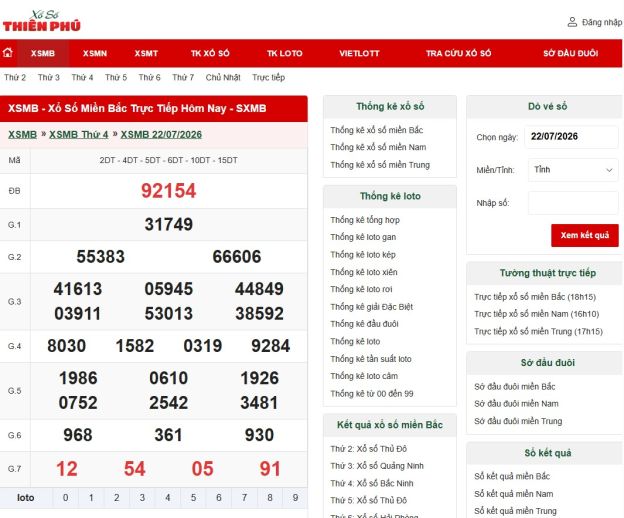
Task: Open the Thống kê loto gan link
Action: (363, 237)
